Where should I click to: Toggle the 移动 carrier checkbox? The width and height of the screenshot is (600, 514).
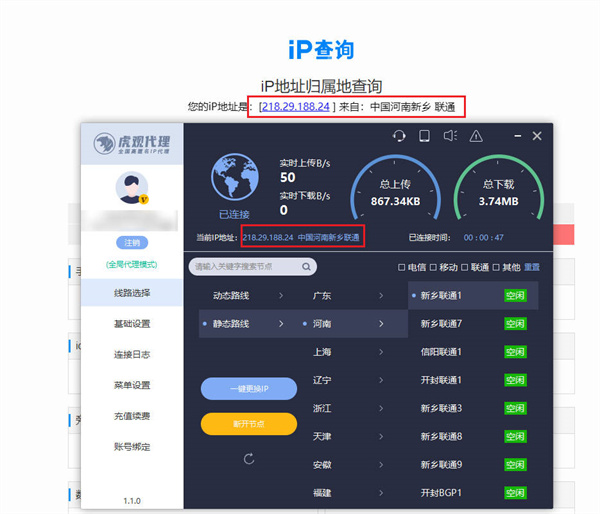(433, 267)
